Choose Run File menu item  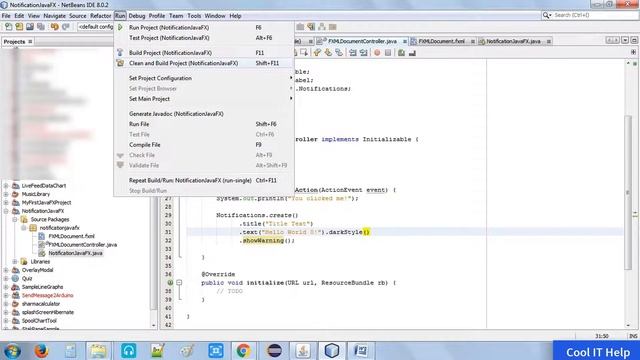click(203, 124)
